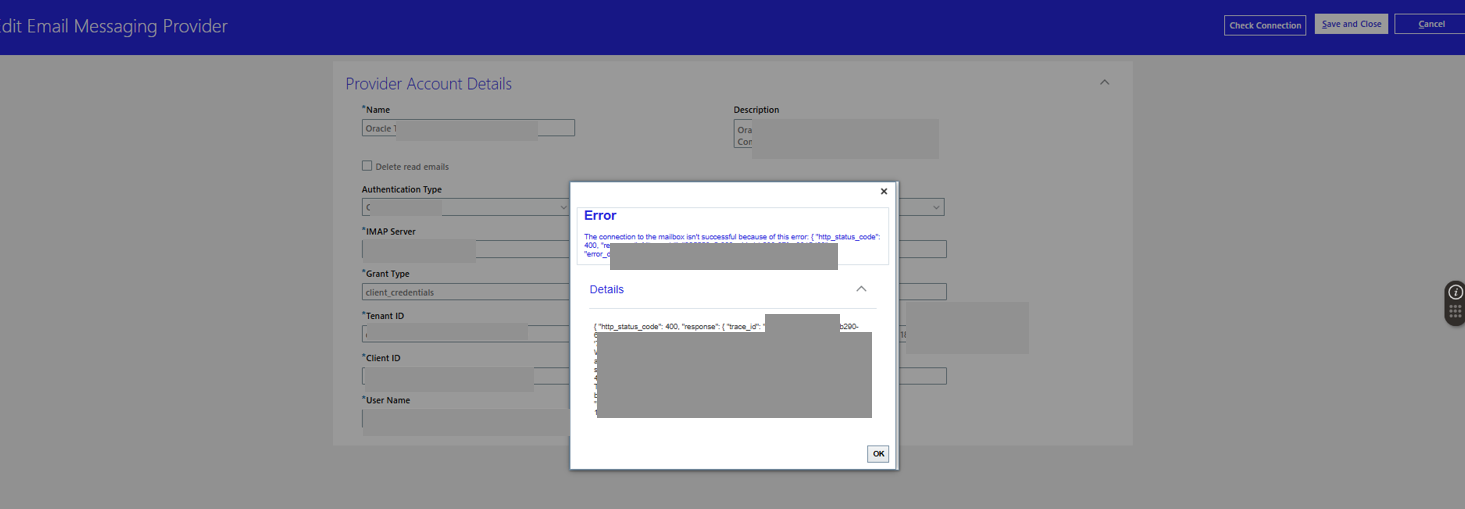The image size is (1465, 509).
Task: Click the Client ID input
Action: [x=466, y=376]
